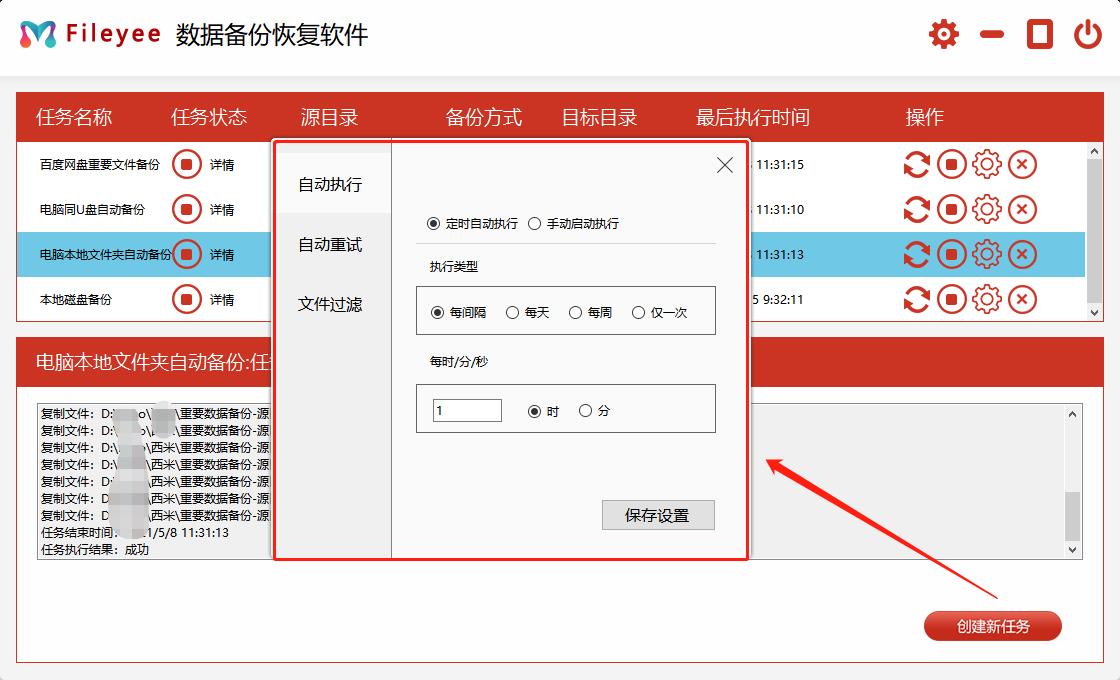
Task: Click the power button in the title bar
Action: [x=1086, y=33]
